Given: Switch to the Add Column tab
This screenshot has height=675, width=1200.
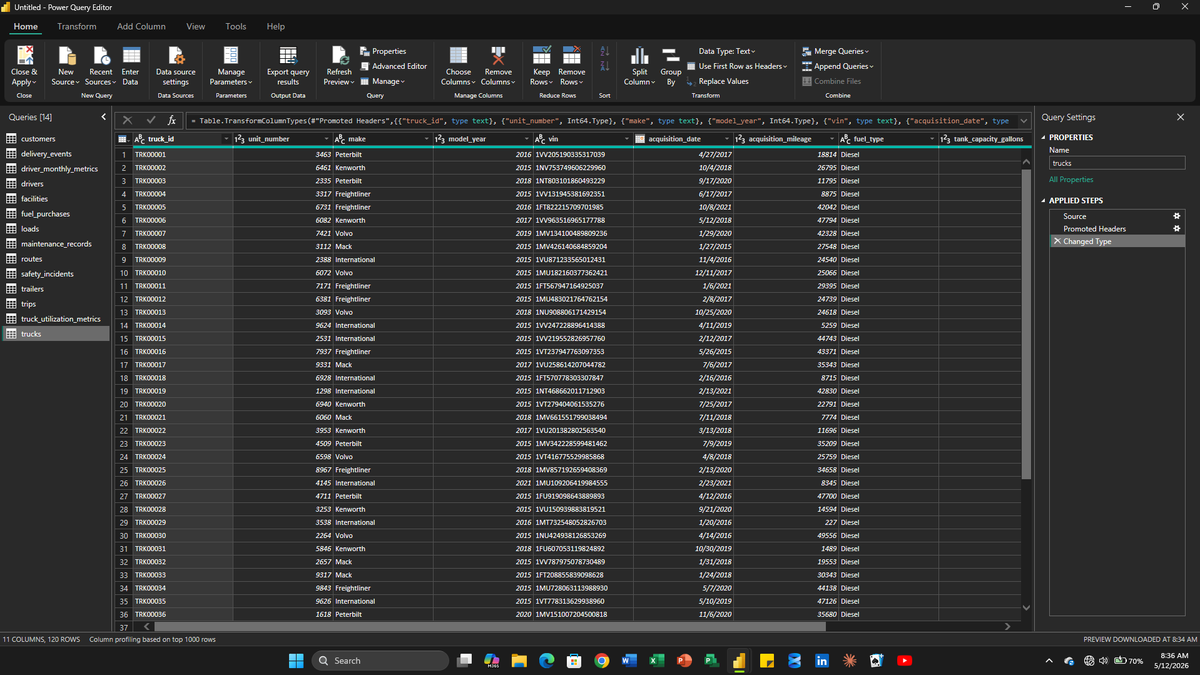Looking at the screenshot, I should 141,26.
